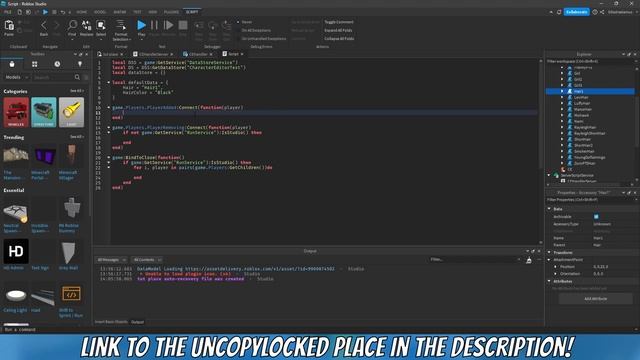Click the Resume button in Test group

(x=168, y=25)
